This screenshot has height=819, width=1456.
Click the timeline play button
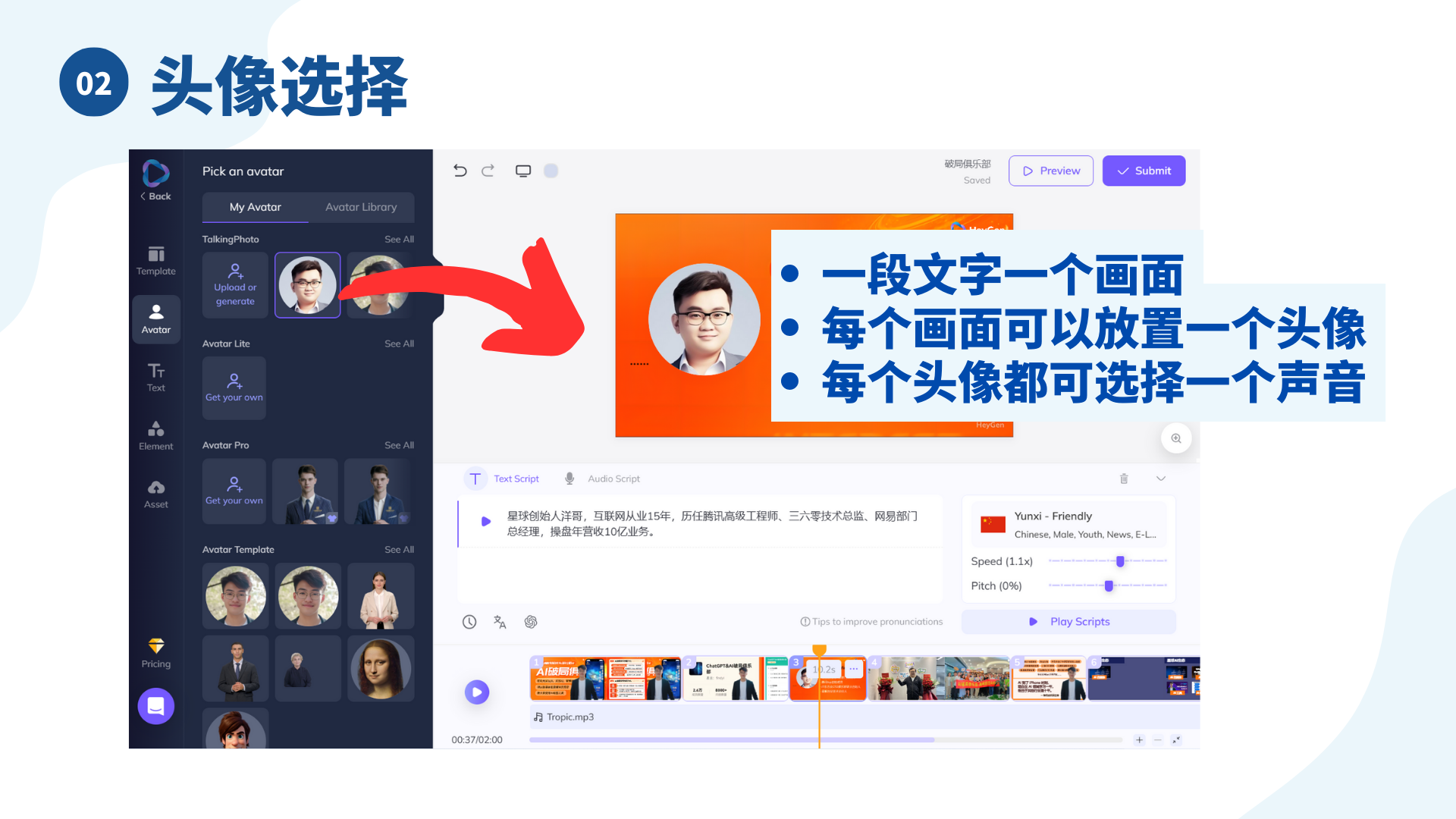click(477, 692)
